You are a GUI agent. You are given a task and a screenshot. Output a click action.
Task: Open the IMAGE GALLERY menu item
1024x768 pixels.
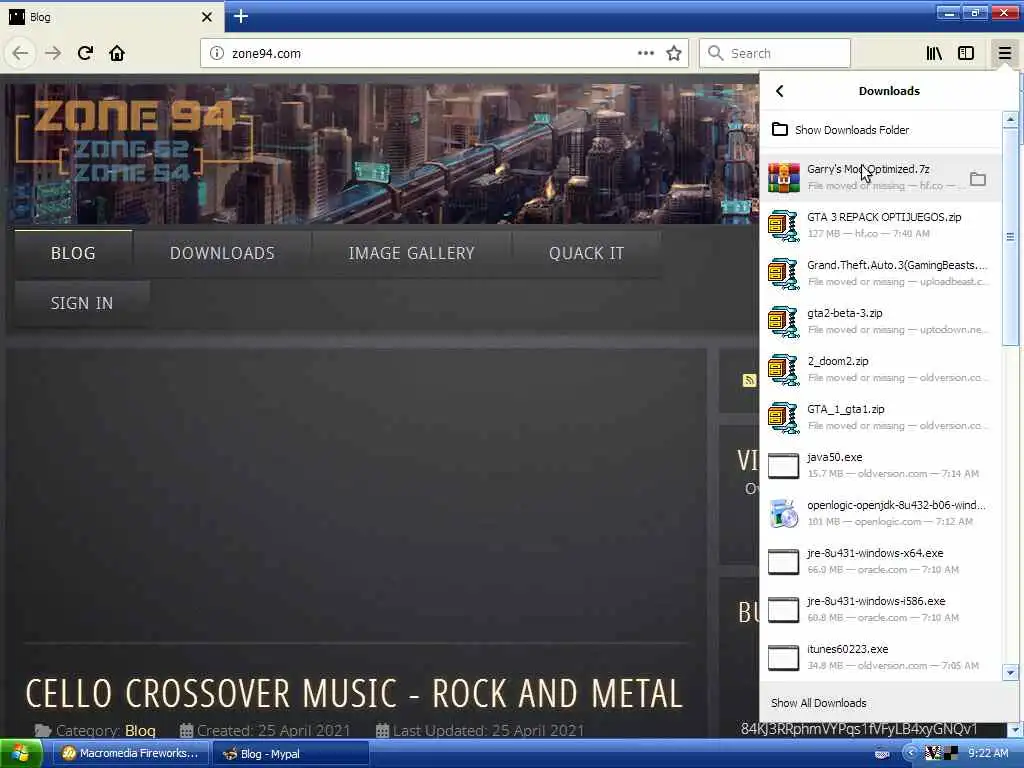[411, 253]
